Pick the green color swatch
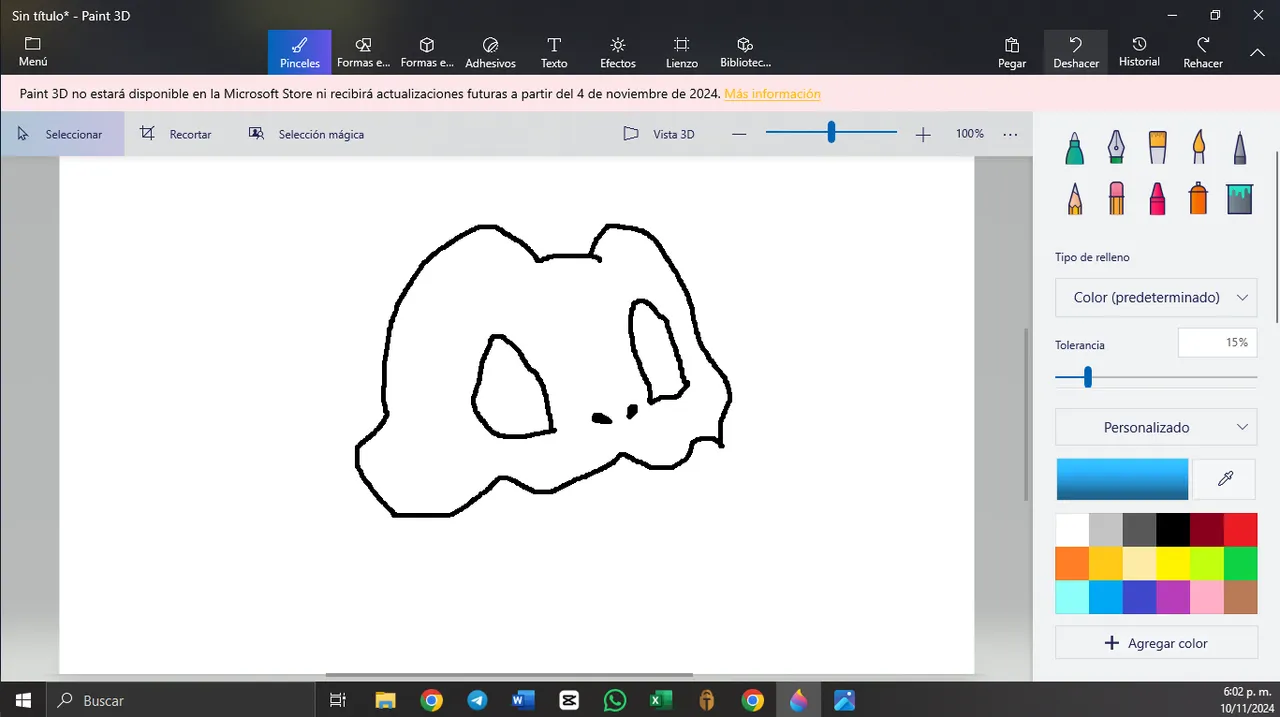 click(x=1240, y=563)
